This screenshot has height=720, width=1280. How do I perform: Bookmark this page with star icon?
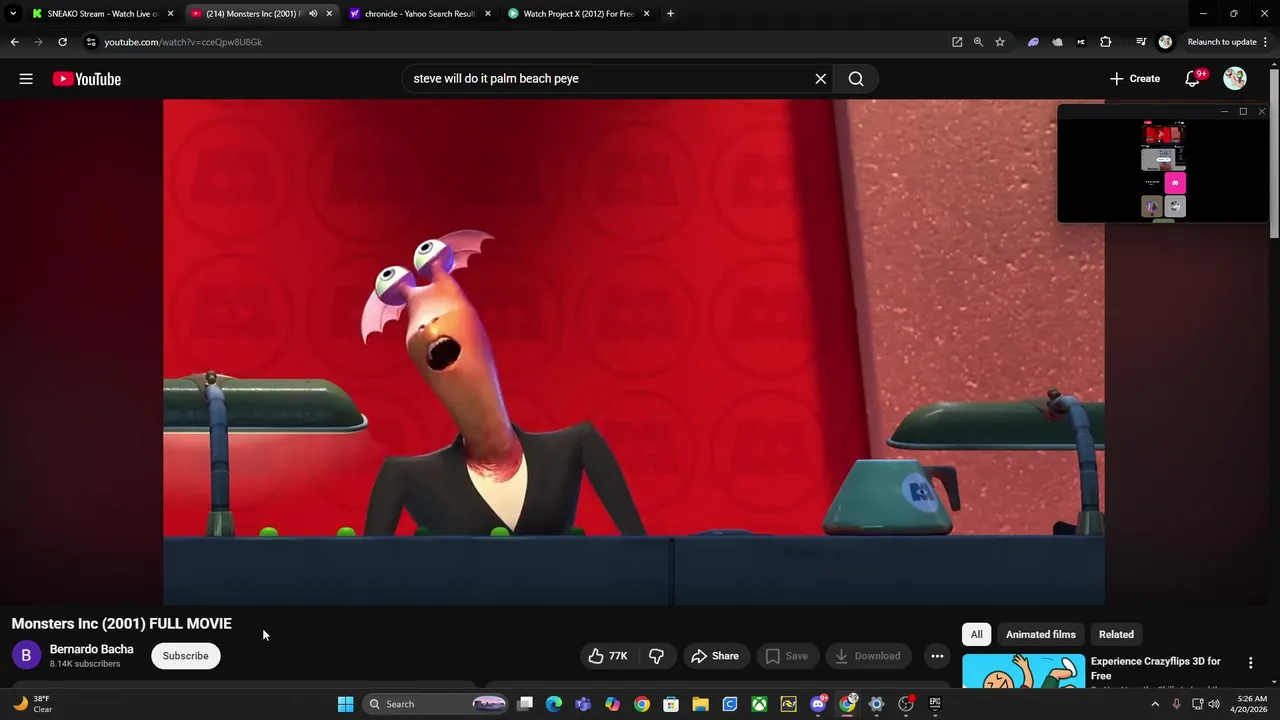tap(999, 42)
